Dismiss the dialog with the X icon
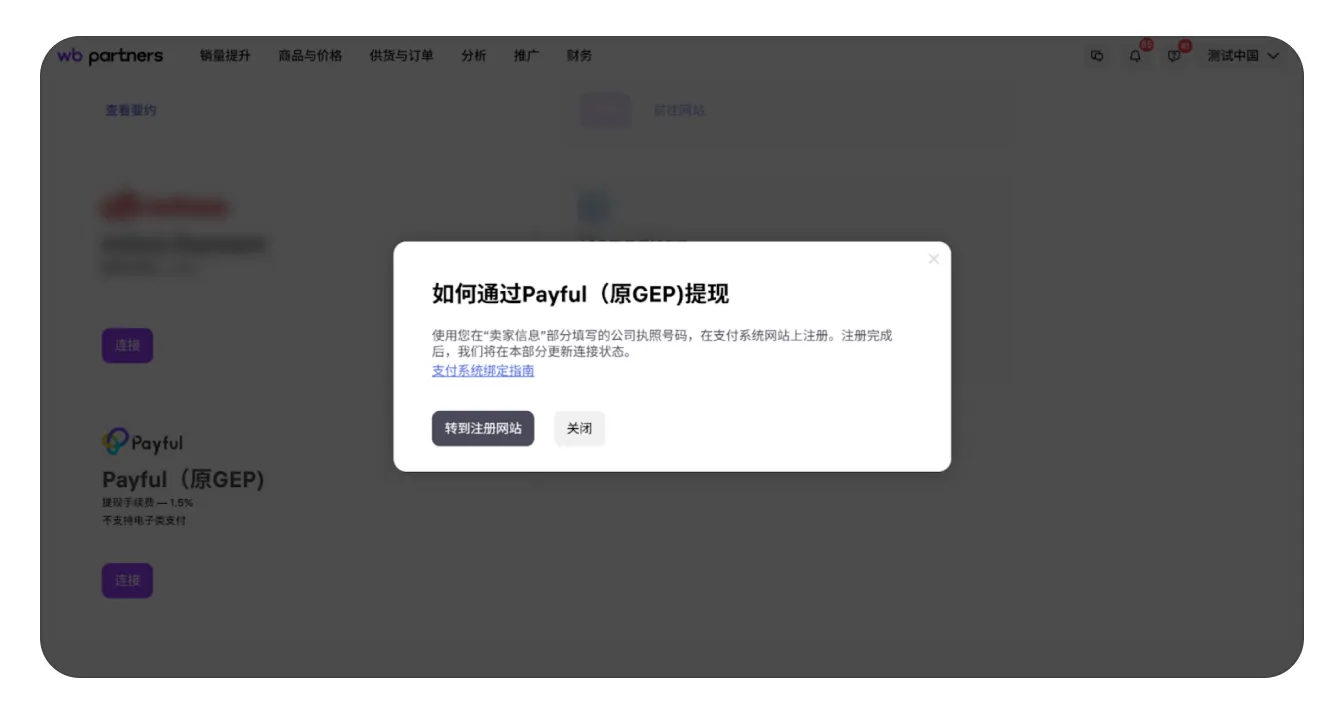This screenshot has height=714, width=1344. pos(933,259)
